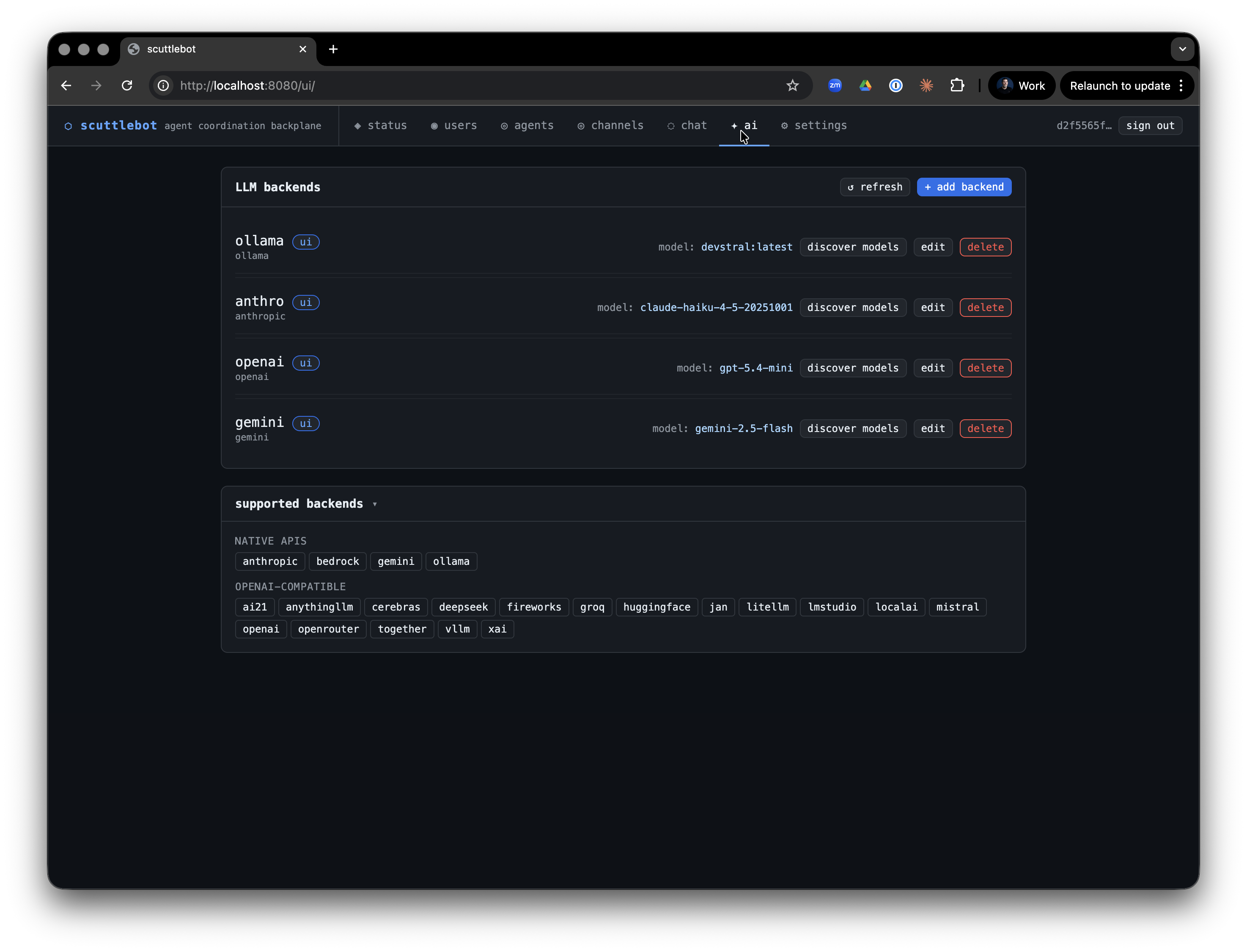Viewport: 1247px width, 952px height.
Task: Switch to the chat tab
Action: click(x=687, y=125)
